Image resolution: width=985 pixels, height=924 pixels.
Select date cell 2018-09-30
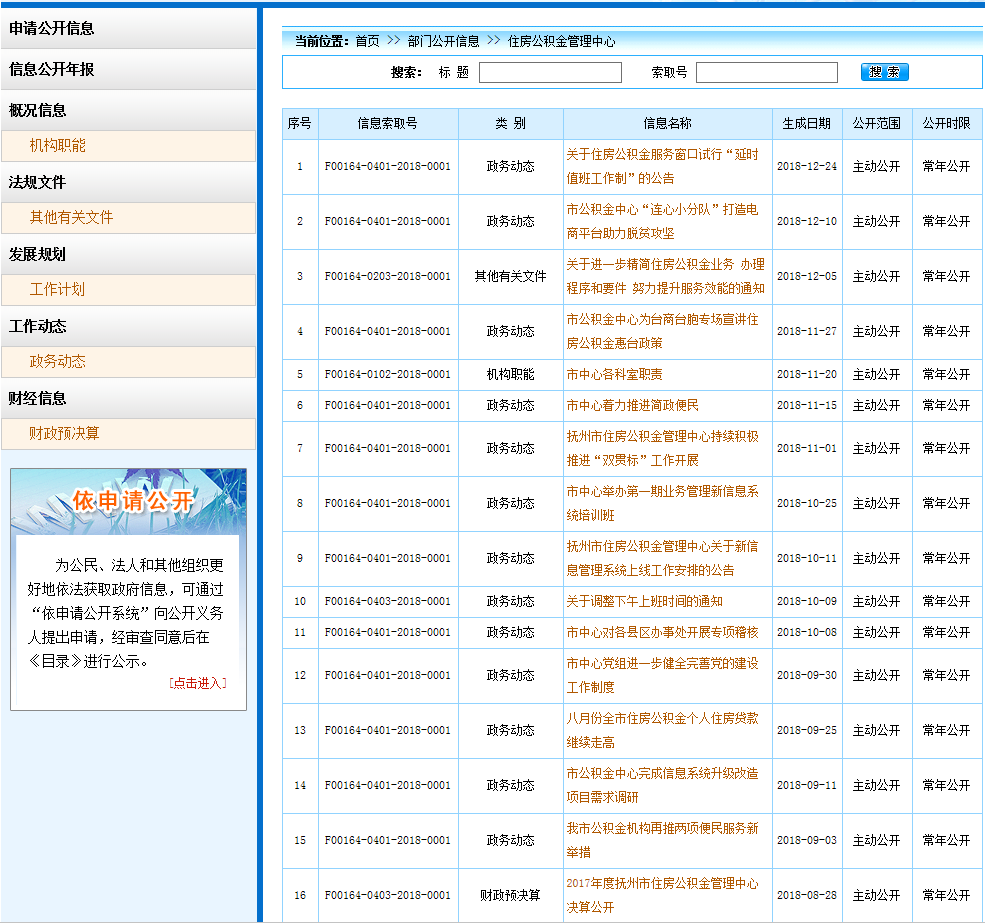807,675
